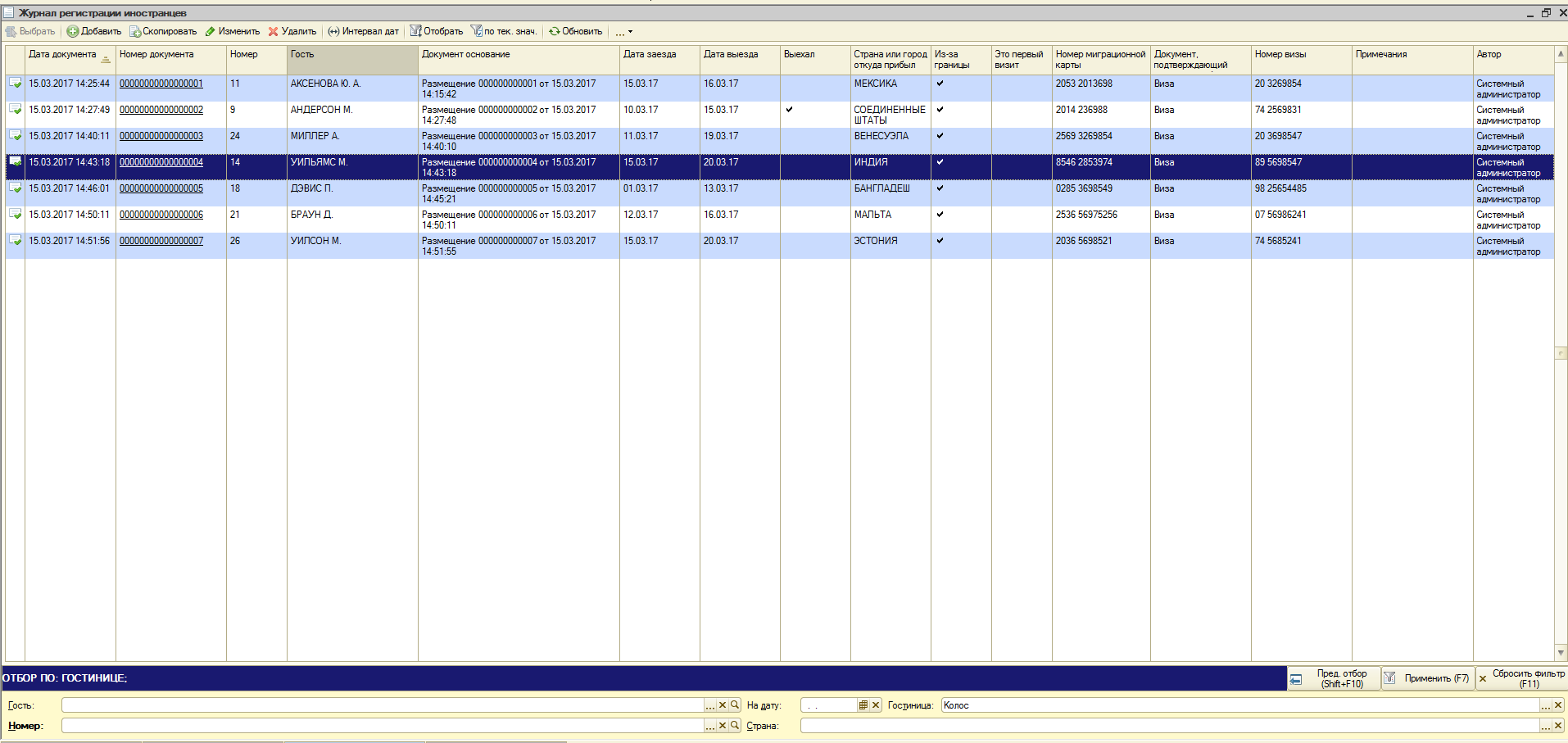Click scrollbar down arrow of the table

tap(1561, 653)
